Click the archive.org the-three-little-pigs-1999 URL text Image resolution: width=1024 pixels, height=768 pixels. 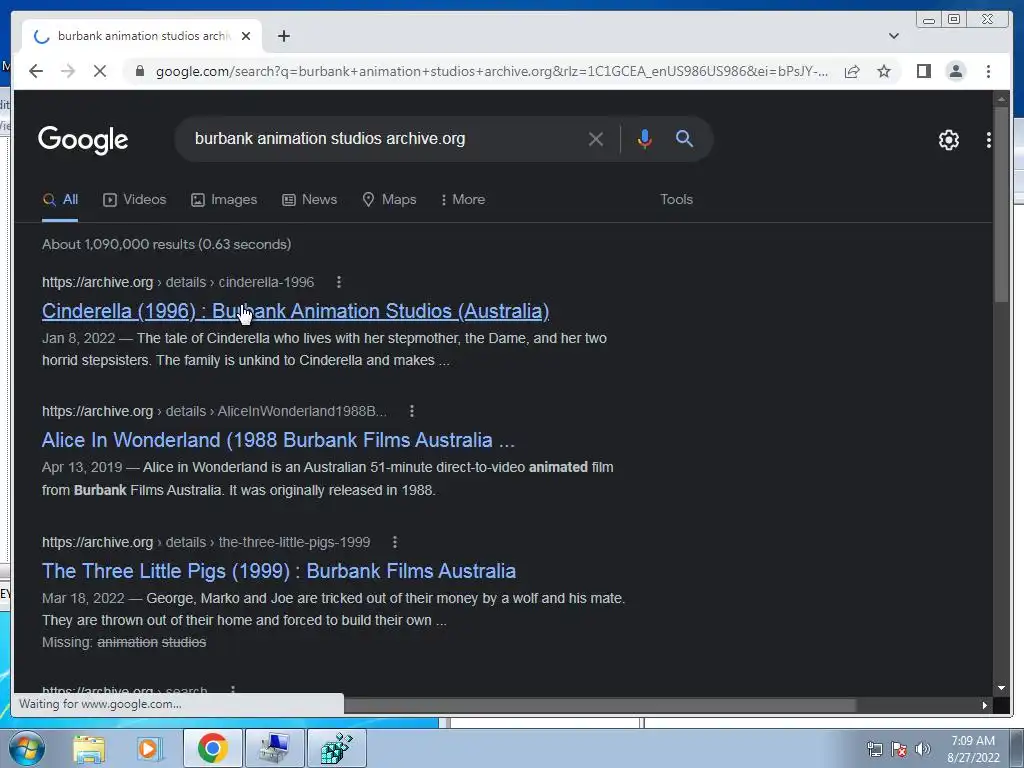206,542
